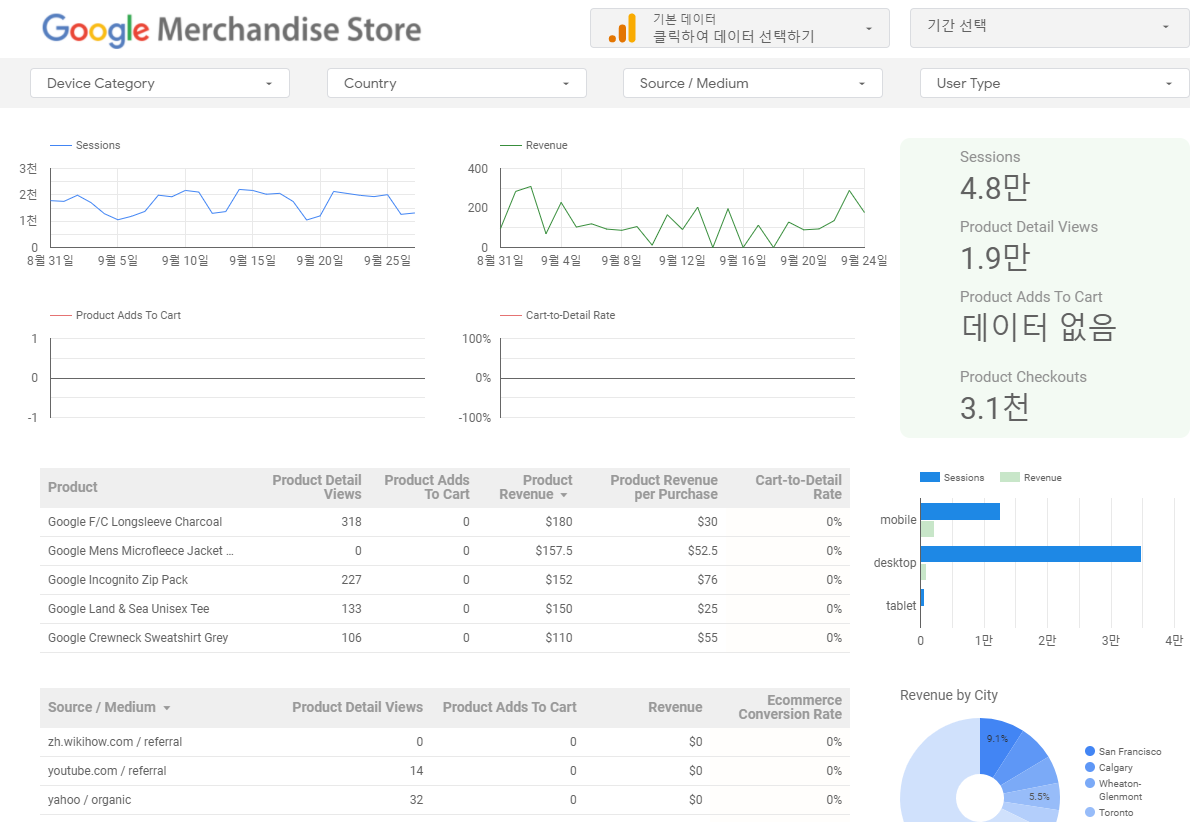Sort by Ecommerce Conversion Rate column
This screenshot has height=822, width=1190.
coord(789,707)
